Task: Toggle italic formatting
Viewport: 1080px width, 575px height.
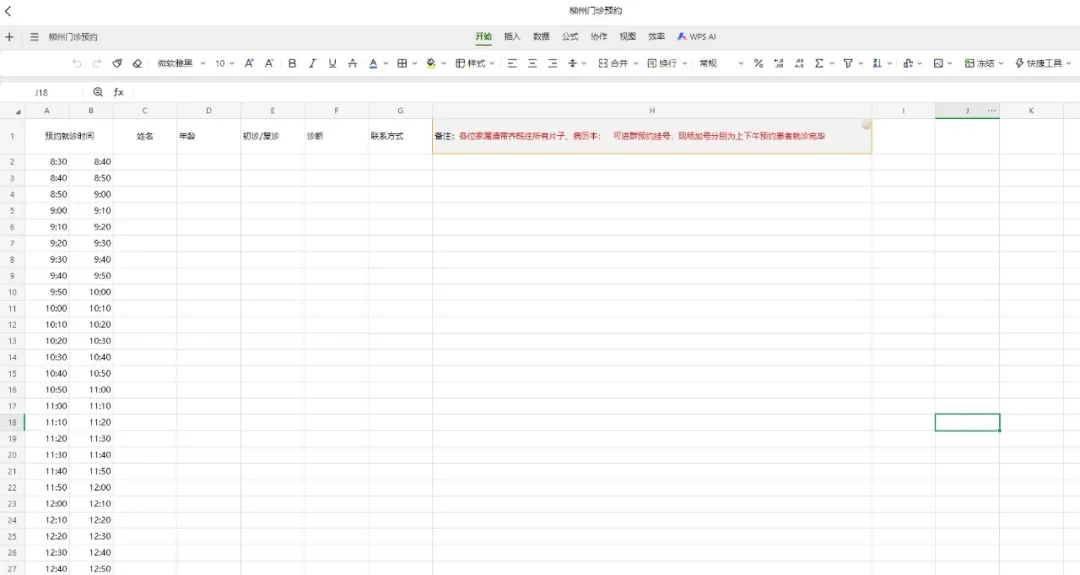Action: click(312, 63)
